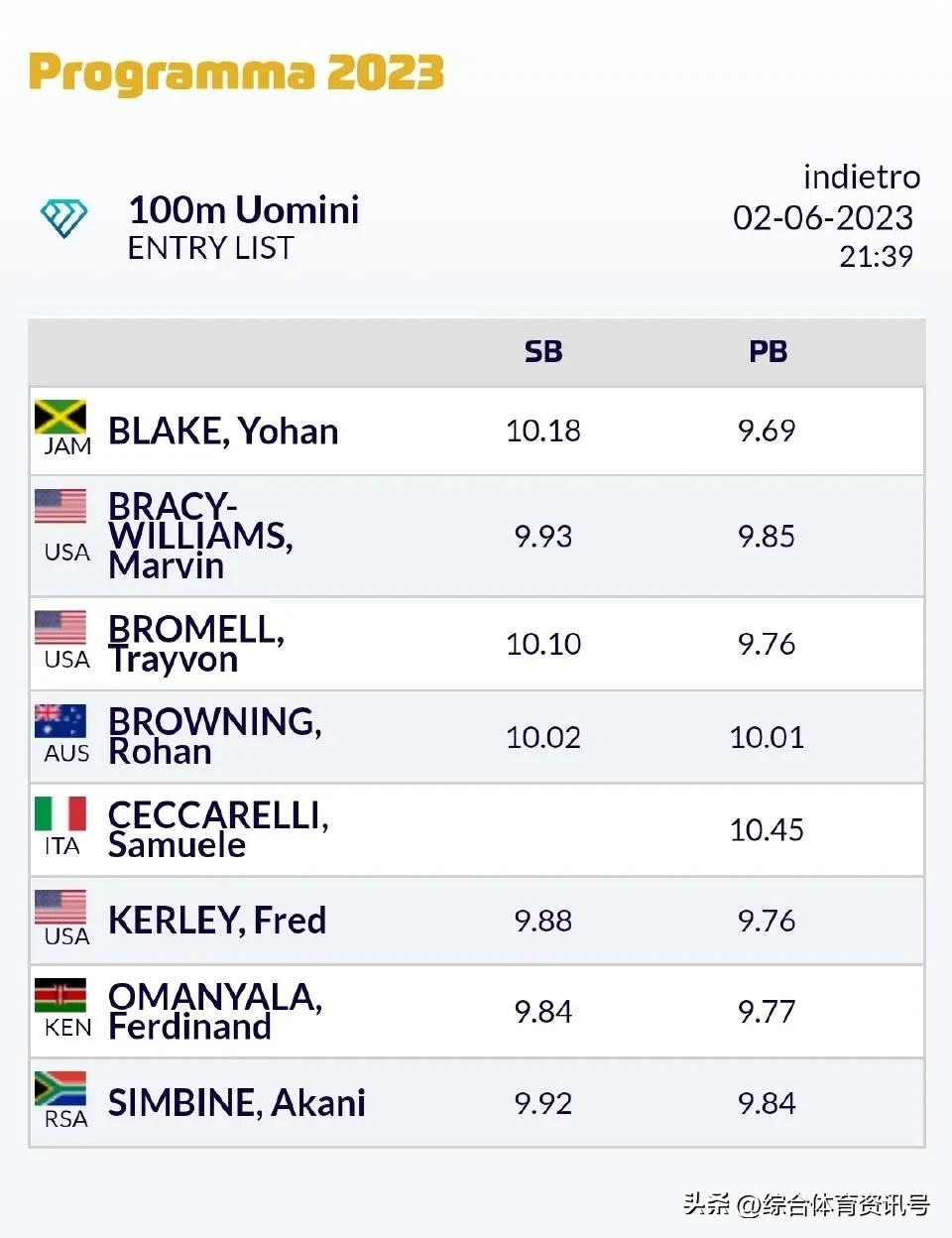
Task: Sort by the SB column header
Action: coord(543,352)
